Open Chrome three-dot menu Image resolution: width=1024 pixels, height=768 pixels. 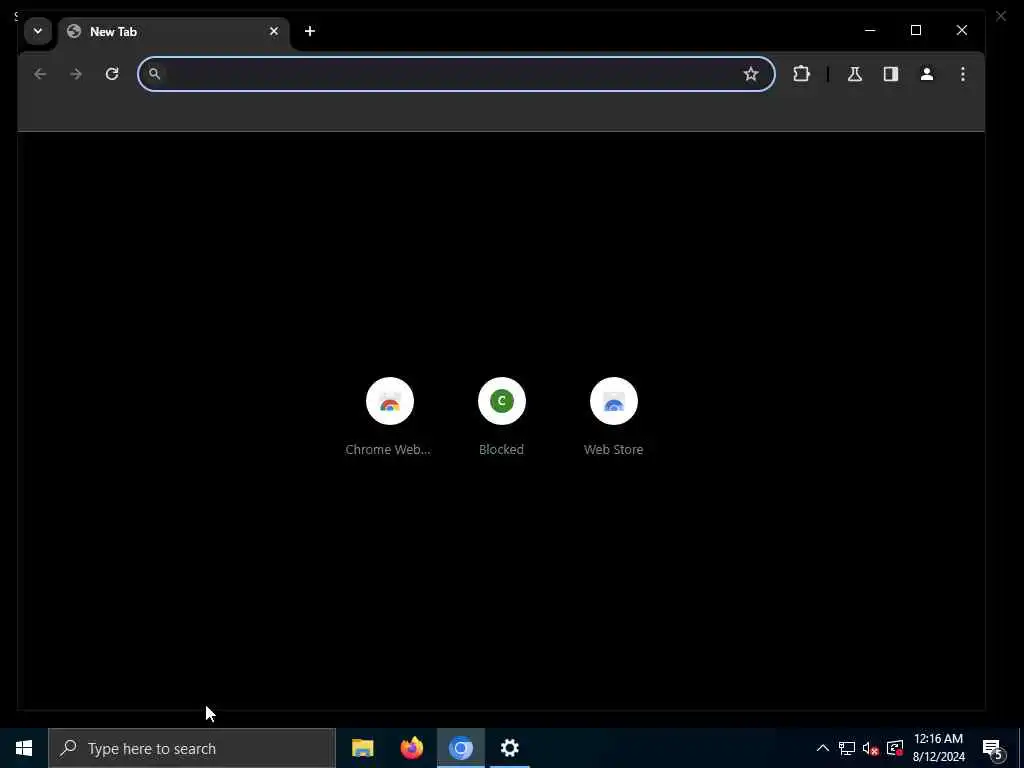[x=963, y=74]
